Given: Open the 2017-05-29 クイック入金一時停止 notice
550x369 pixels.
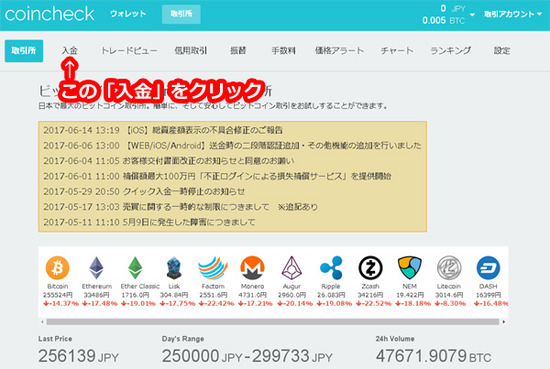Looking at the screenshot, I should tap(144, 192).
